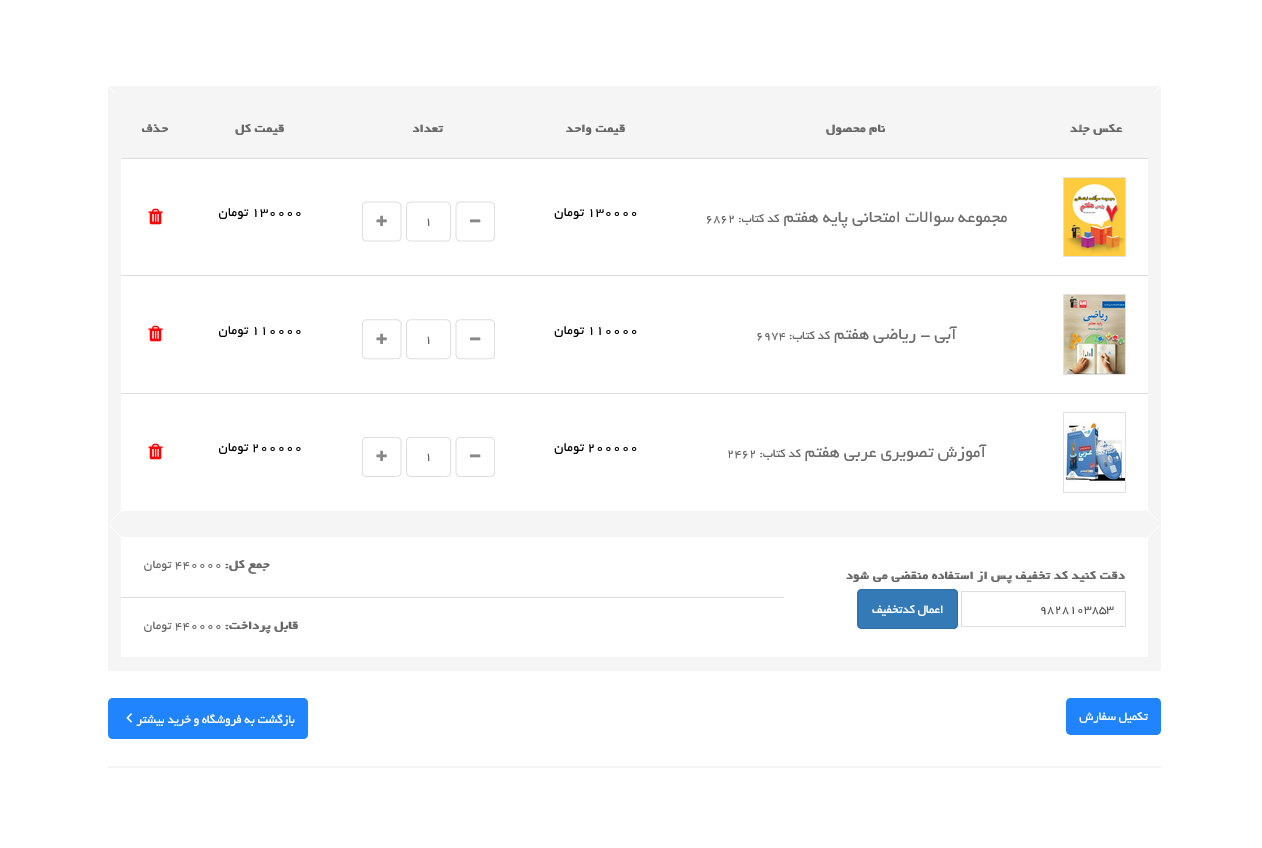Decrease quantity of Arabic learning book
Image resolution: width=1262 pixels, height=848 pixels.
(x=475, y=457)
